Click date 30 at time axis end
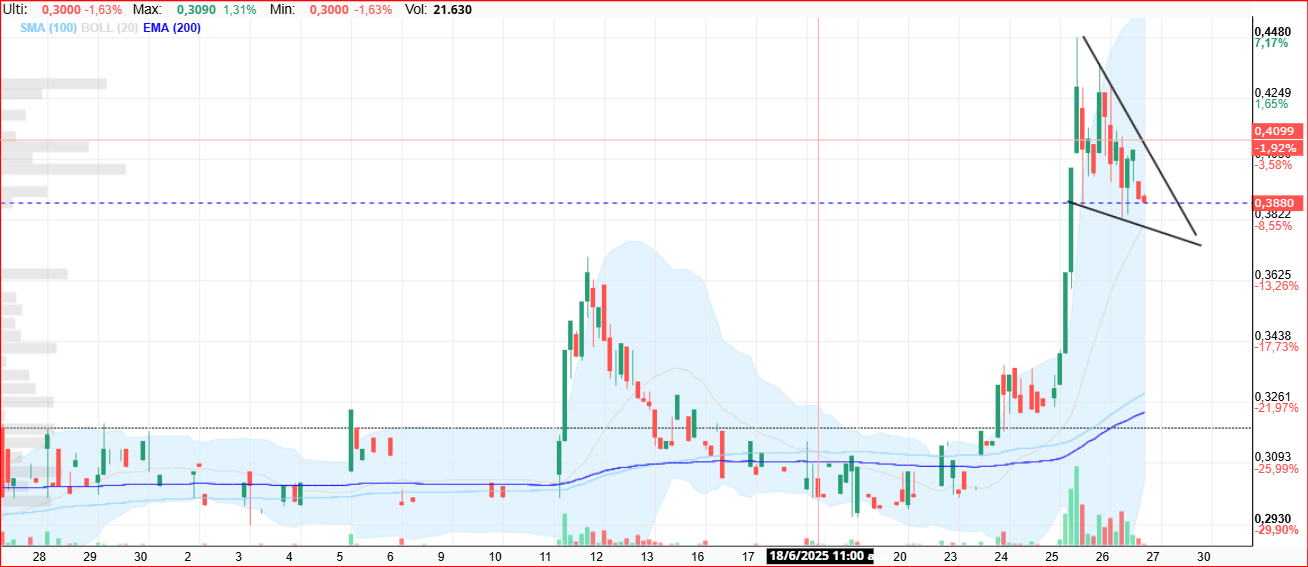Image resolution: width=1308 pixels, height=567 pixels. point(1203,556)
